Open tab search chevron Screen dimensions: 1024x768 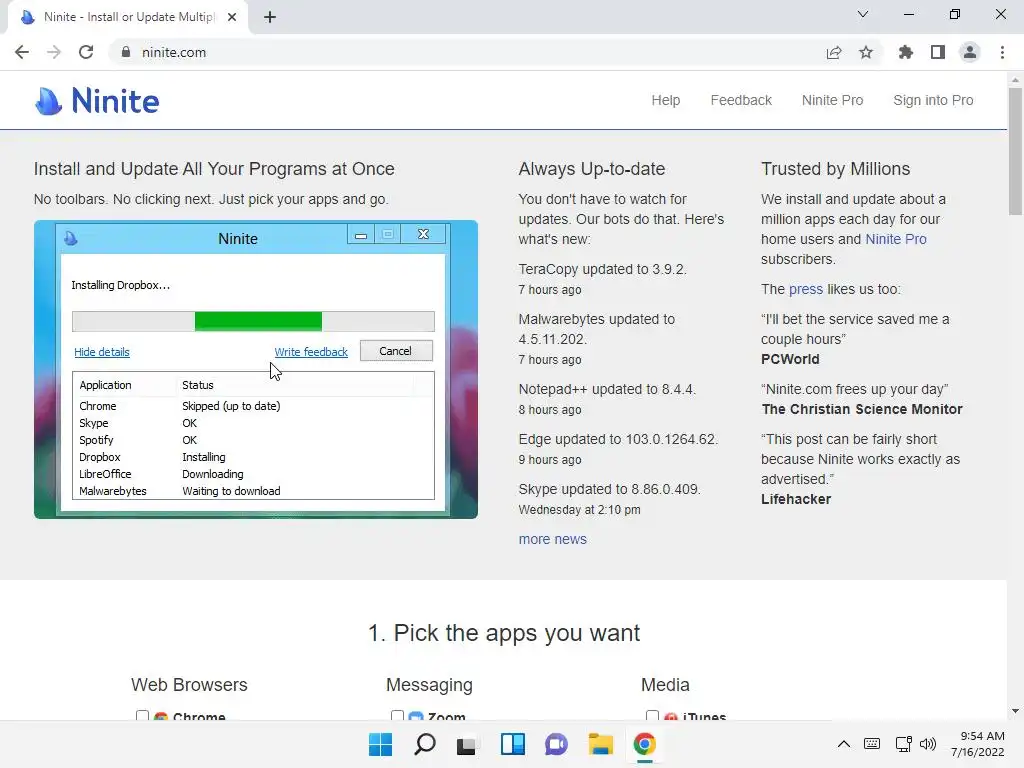[x=863, y=14]
